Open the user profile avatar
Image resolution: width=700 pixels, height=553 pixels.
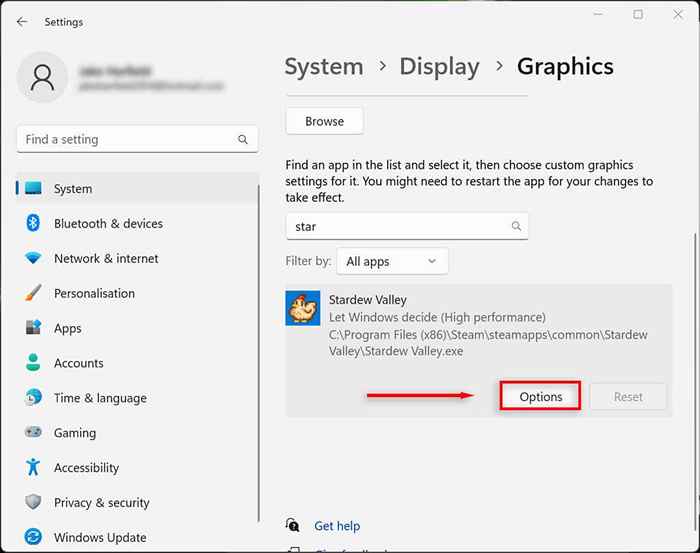point(42,77)
